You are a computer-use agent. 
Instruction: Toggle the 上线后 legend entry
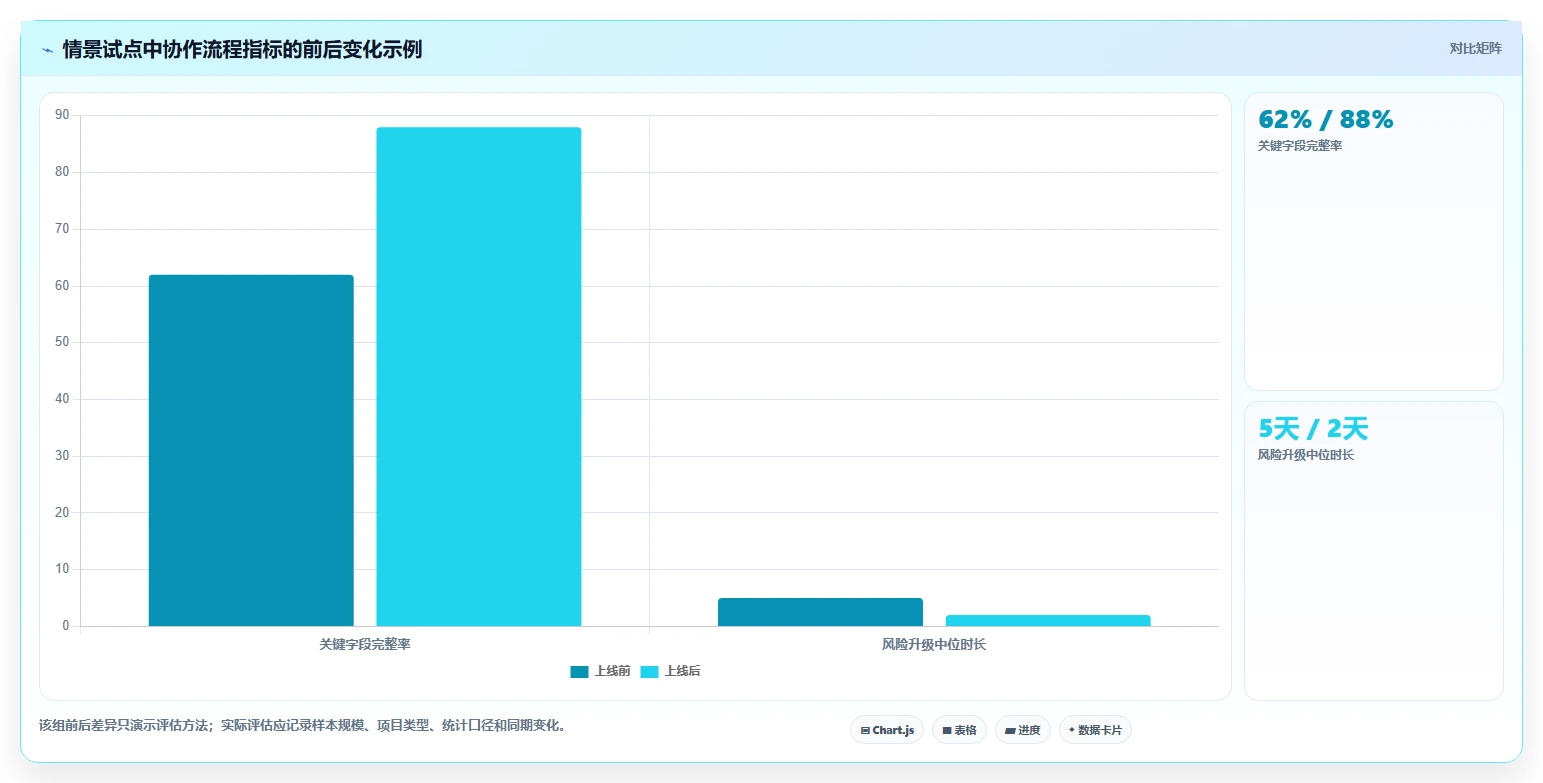coord(670,671)
